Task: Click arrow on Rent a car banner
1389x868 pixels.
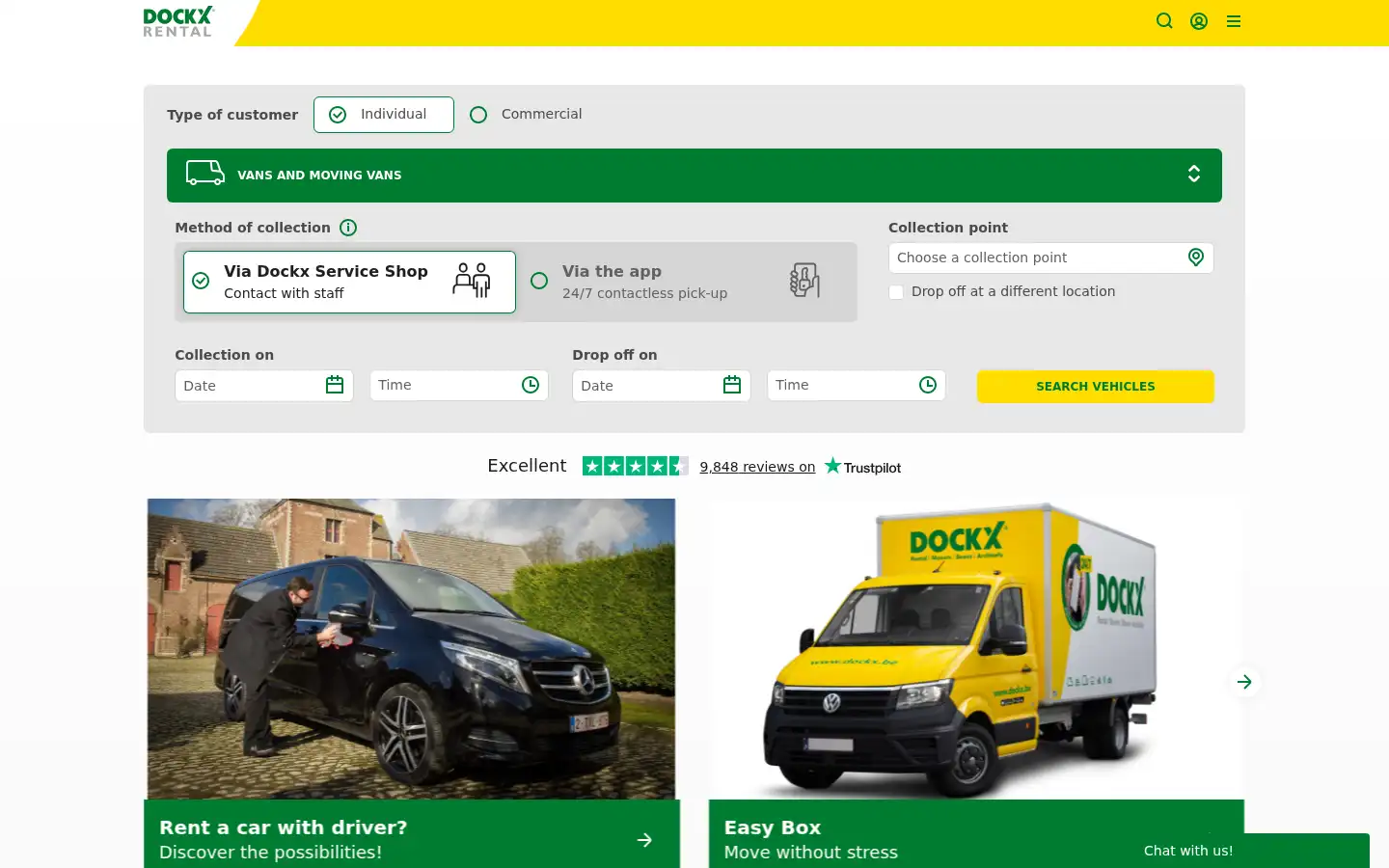Action: 644,840
